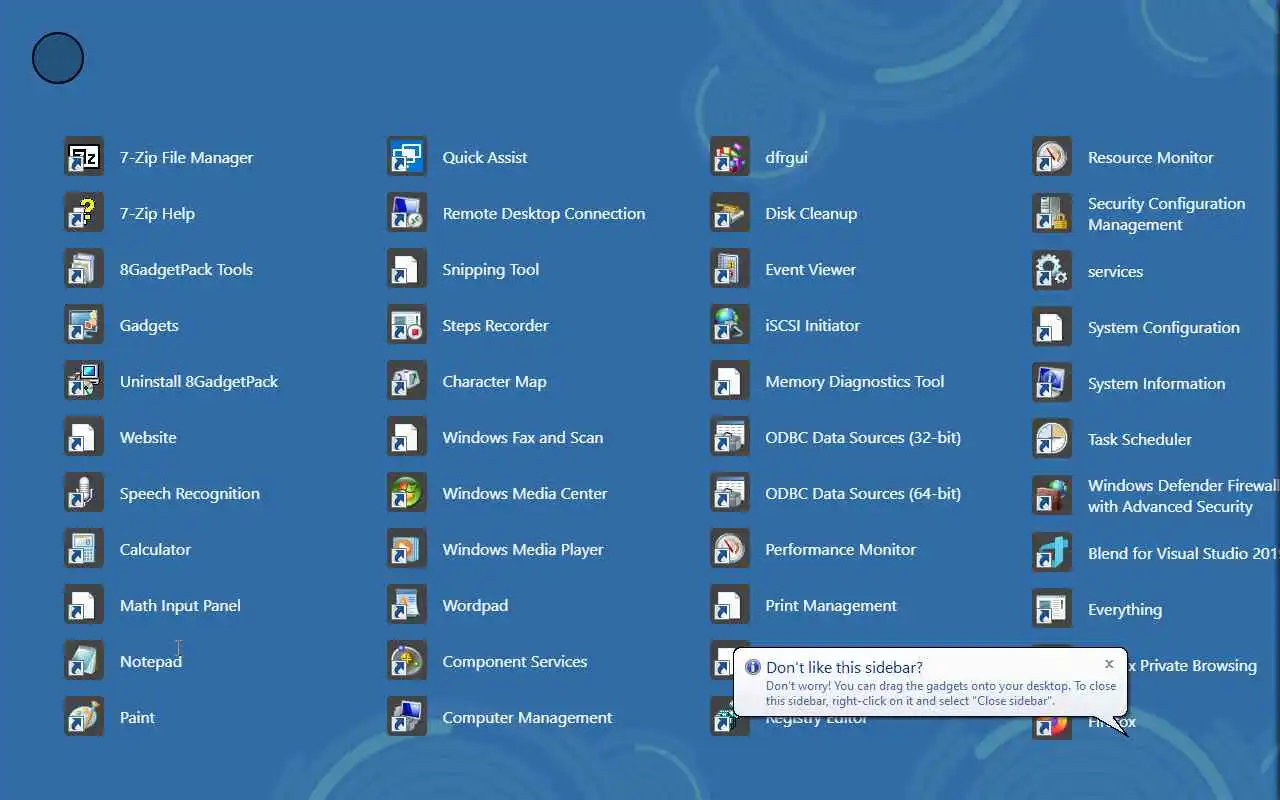Click the "Print Management" label
Screen dimensions: 1280x800
click(831, 605)
